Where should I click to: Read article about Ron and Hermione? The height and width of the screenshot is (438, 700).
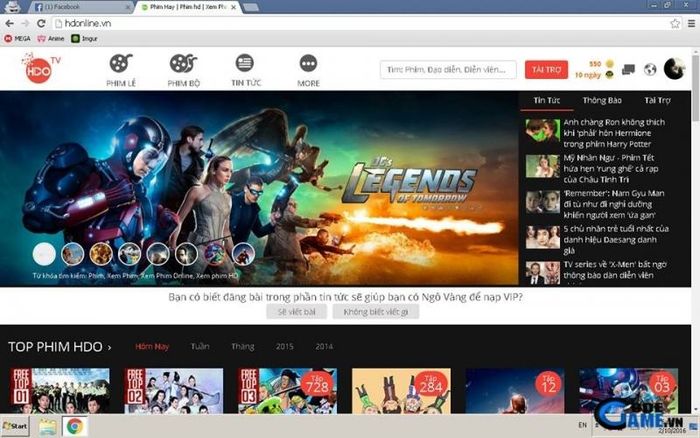pyautogui.click(x=614, y=133)
